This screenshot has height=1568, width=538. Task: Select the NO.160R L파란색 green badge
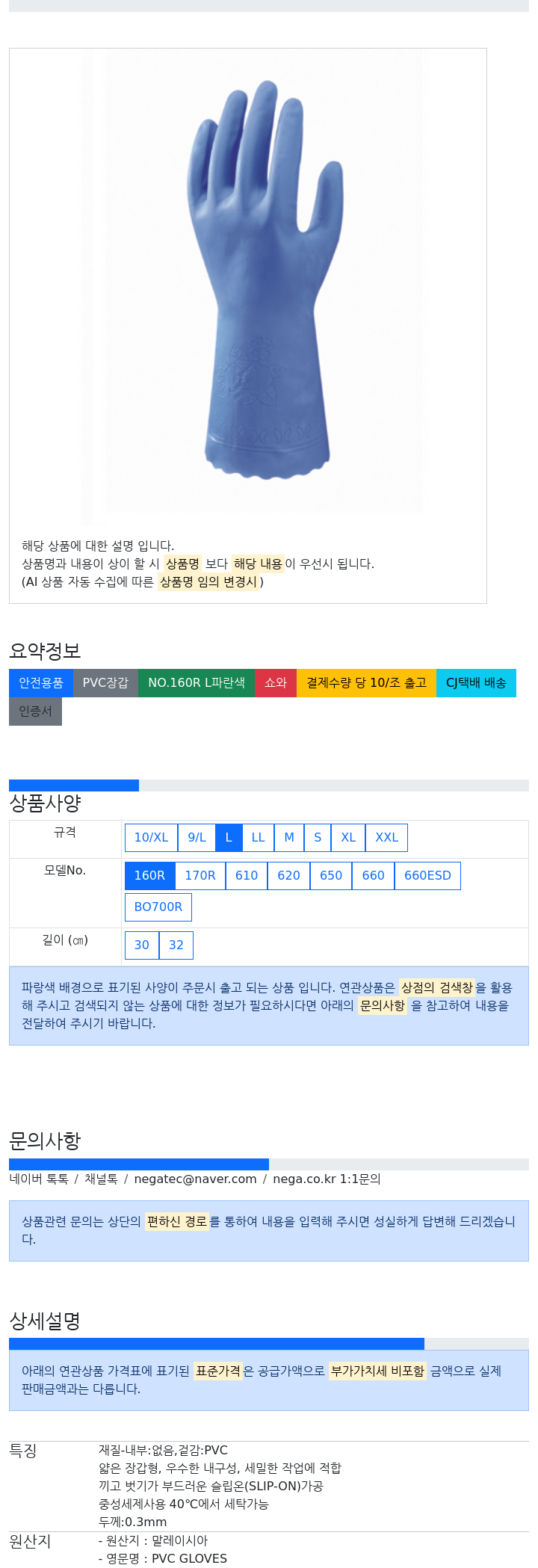click(x=197, y=682)
